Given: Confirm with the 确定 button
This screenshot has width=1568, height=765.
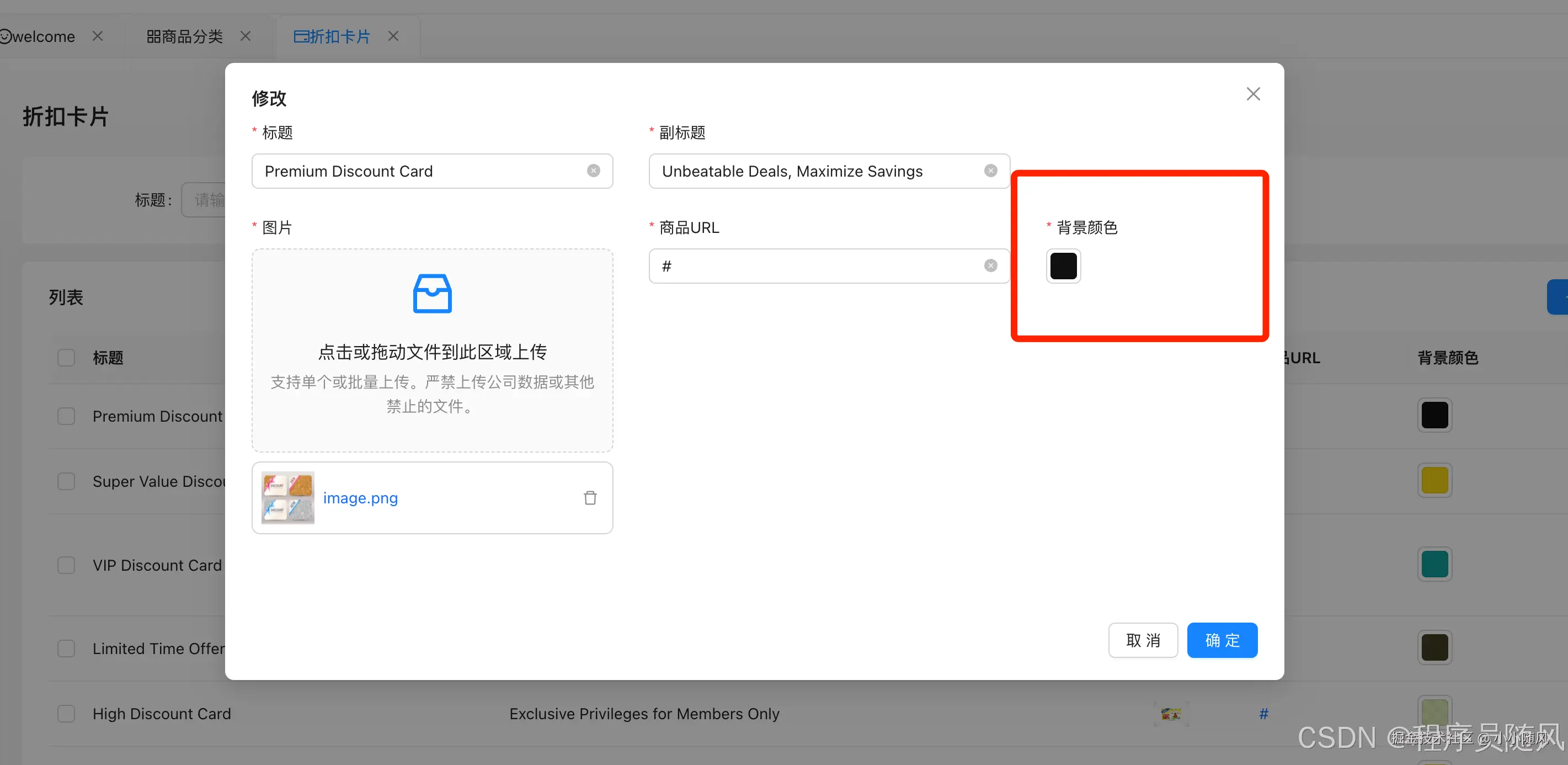Looking at the screenshot, I should pos(1222,640).
